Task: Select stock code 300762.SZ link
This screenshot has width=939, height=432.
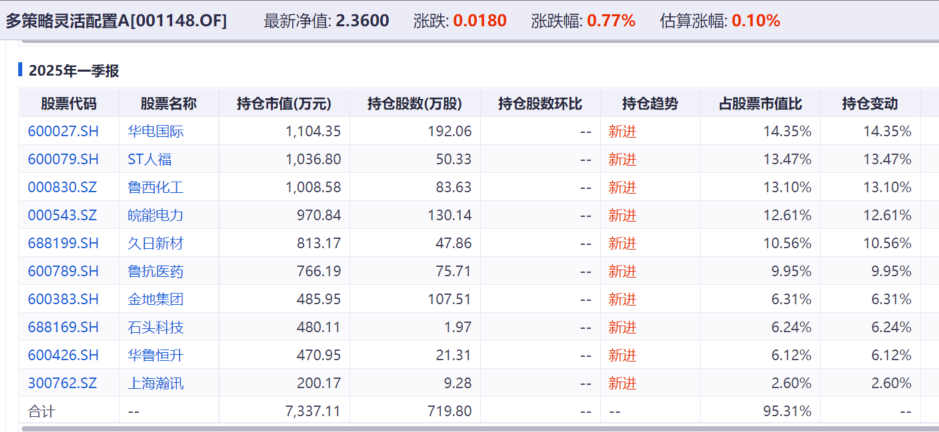Action: click(x=63, y=383)
